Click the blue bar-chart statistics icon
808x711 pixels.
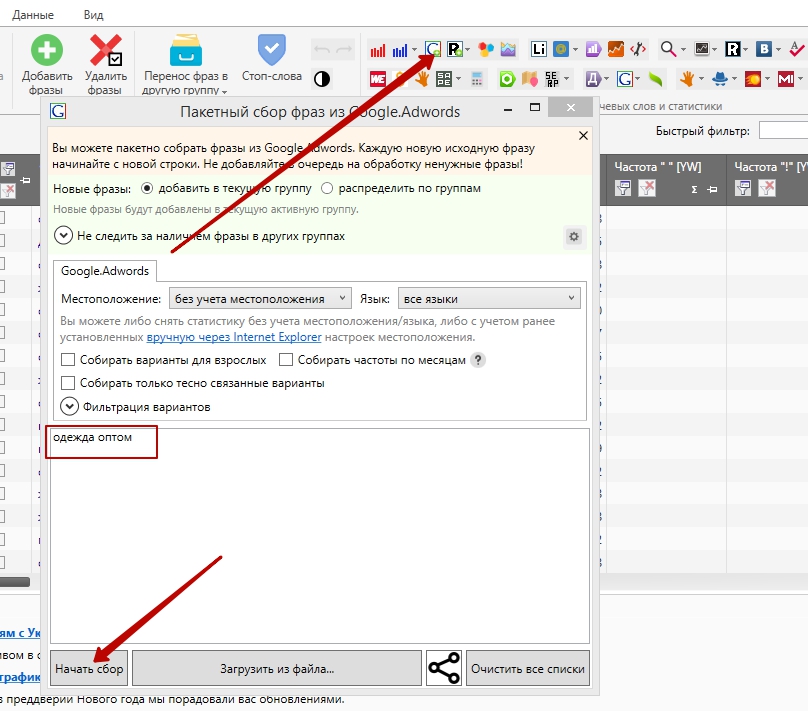point(400,50)
